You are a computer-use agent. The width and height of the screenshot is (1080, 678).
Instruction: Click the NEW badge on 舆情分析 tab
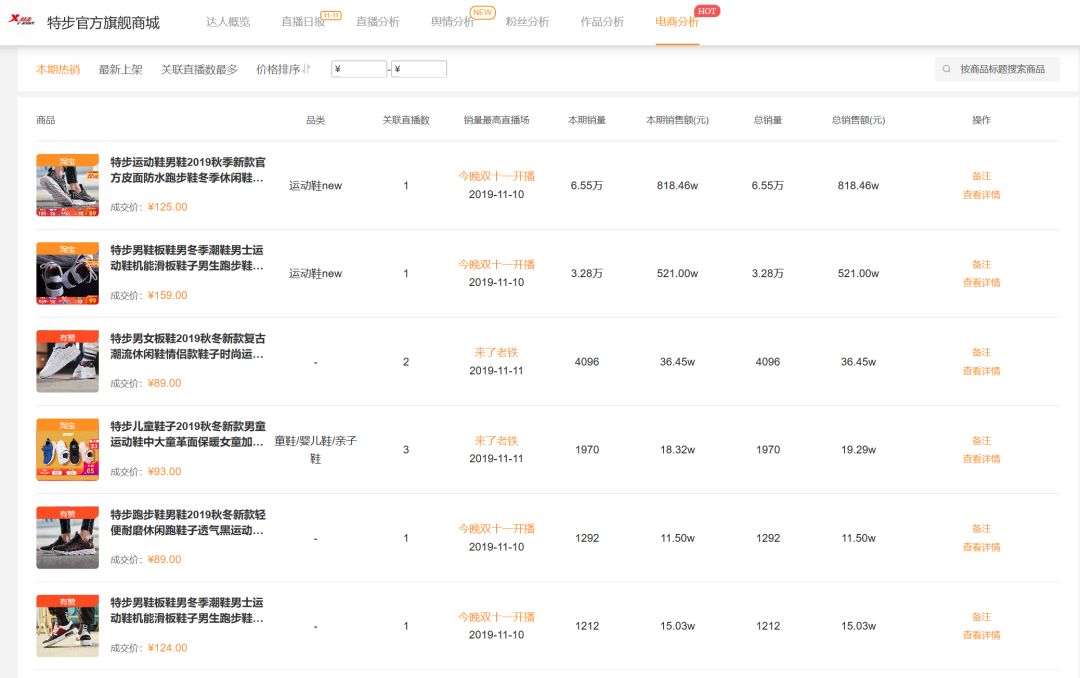482,13
